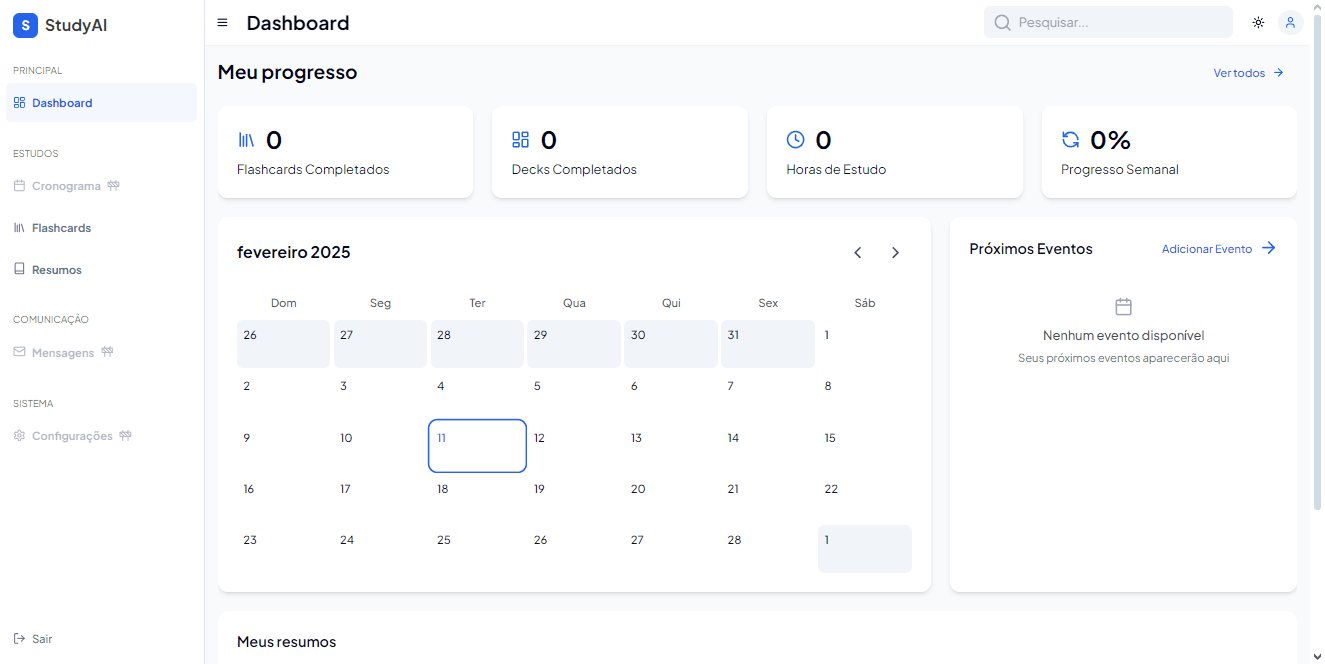Click the Ver todos arrow link
The image size is (1325, 664).
coord(1277,72)
